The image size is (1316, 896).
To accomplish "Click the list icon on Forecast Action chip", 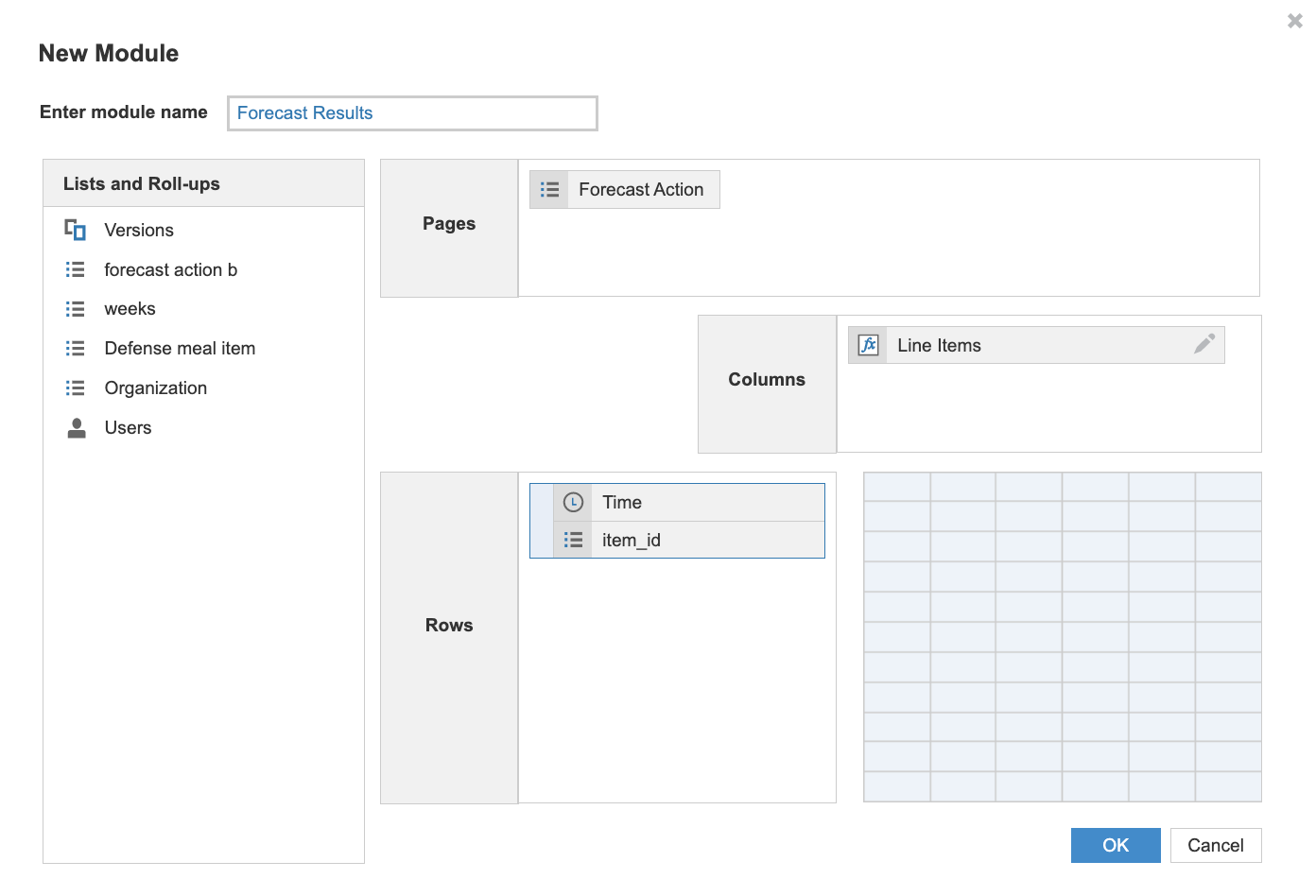I will 549,189.
